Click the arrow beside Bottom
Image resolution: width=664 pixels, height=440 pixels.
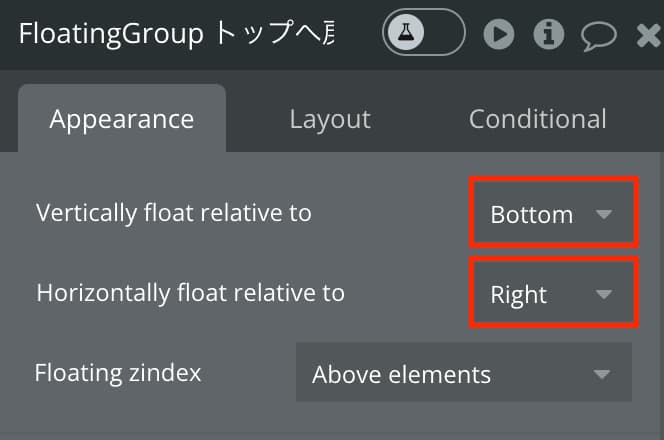[603, 214]
